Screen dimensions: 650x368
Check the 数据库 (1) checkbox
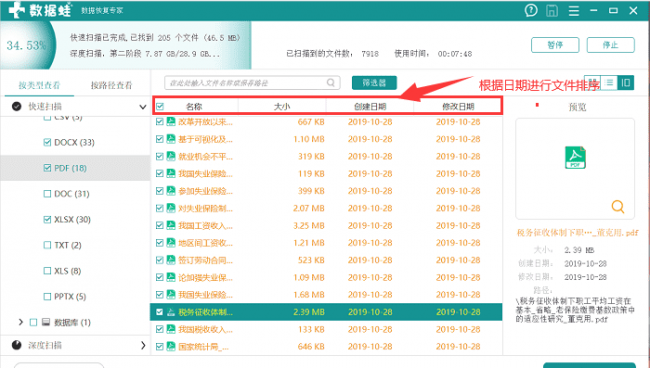34,322
